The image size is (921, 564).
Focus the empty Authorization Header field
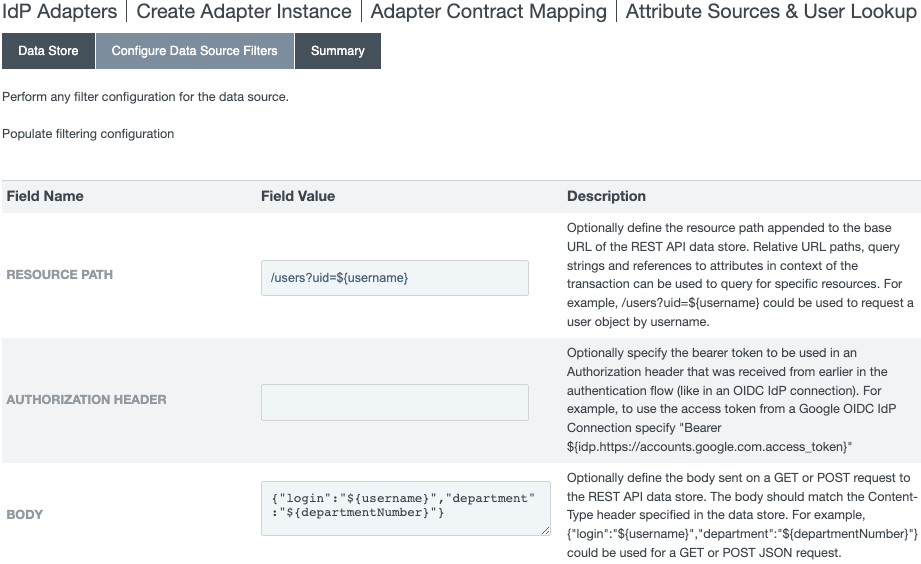tap(394, 402)
